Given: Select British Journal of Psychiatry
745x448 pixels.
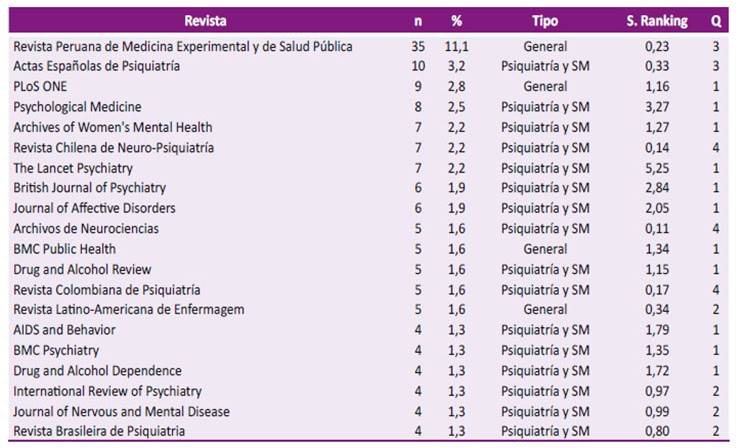Looking at the screenshot, I should [89, 188].
